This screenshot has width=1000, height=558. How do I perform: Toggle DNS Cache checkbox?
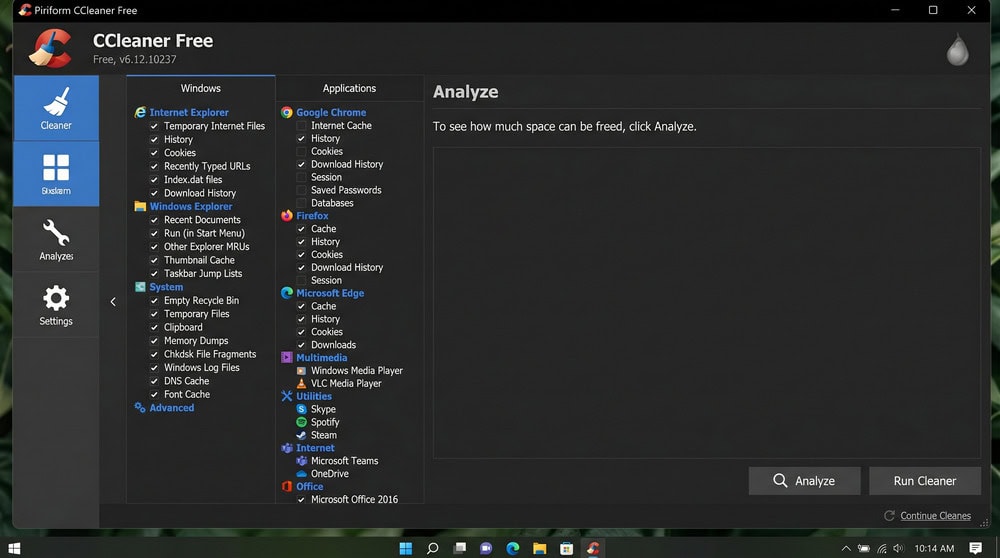[x=154, y=381]
